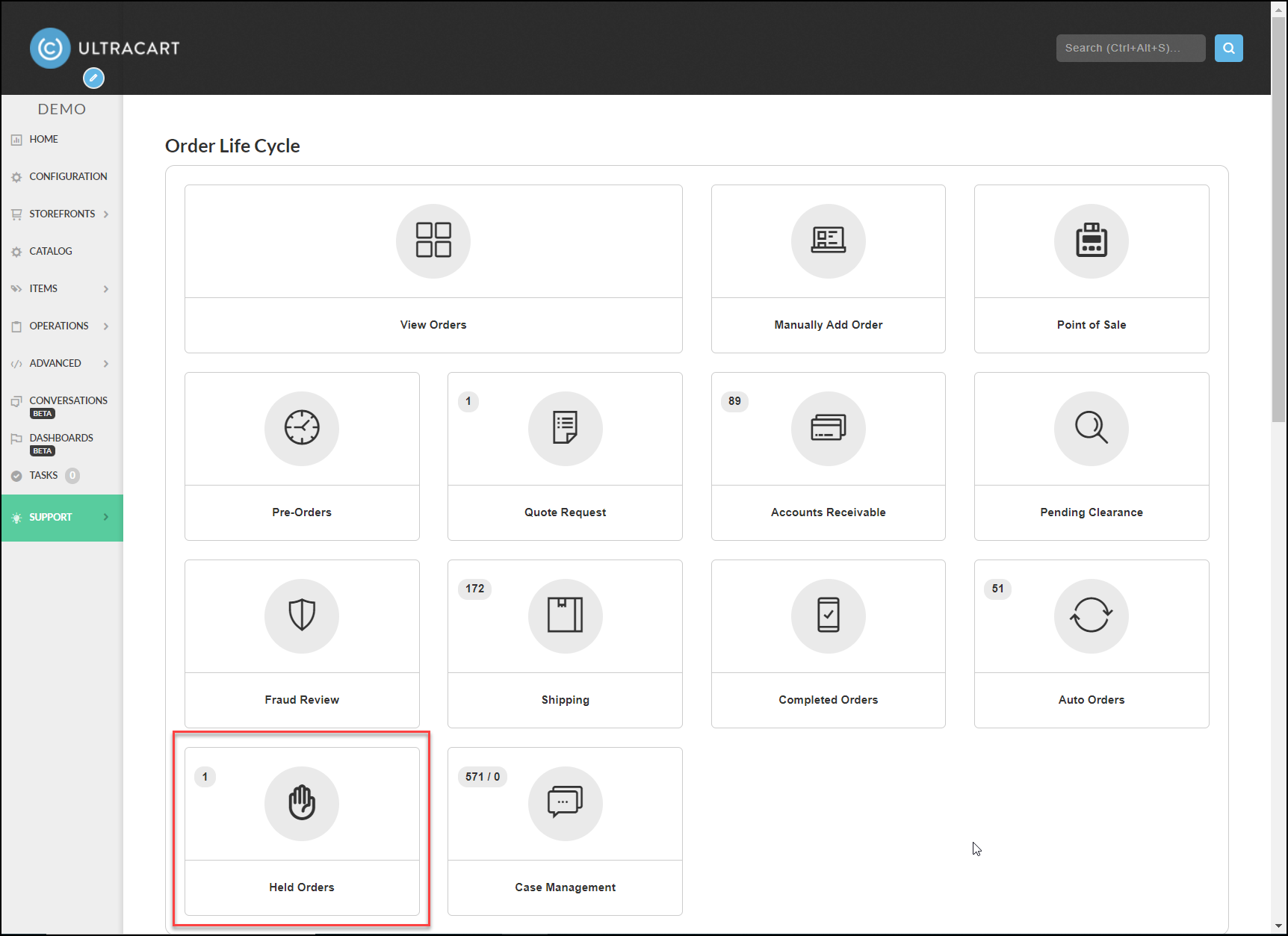Viewport: 1288px width, 936px height.
Task: Click the Case Management chat icon
Action: [x=566, y=803]
